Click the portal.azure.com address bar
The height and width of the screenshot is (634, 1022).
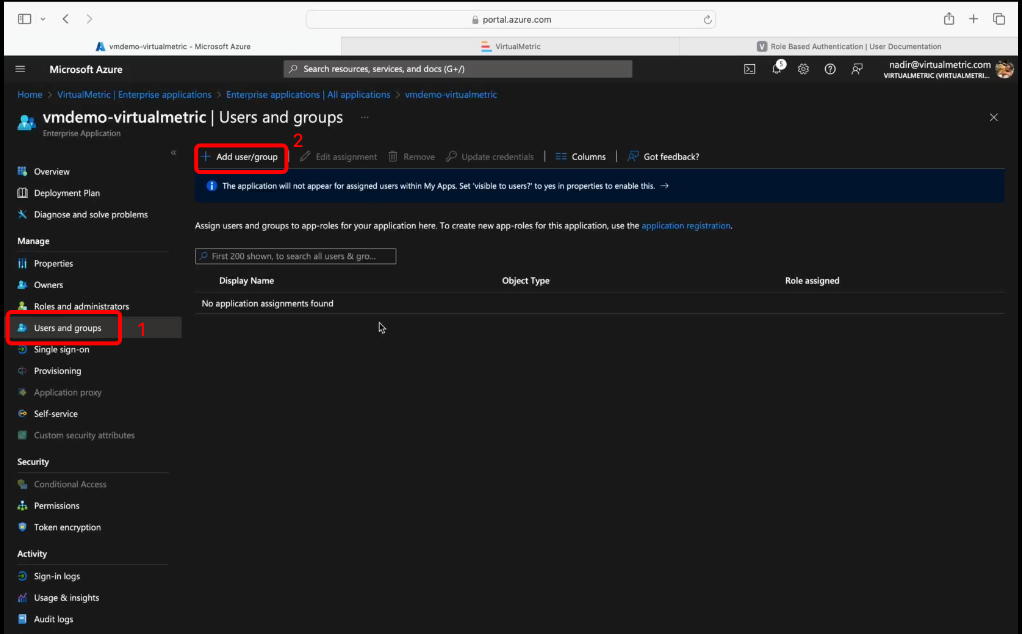click(511, 20)
